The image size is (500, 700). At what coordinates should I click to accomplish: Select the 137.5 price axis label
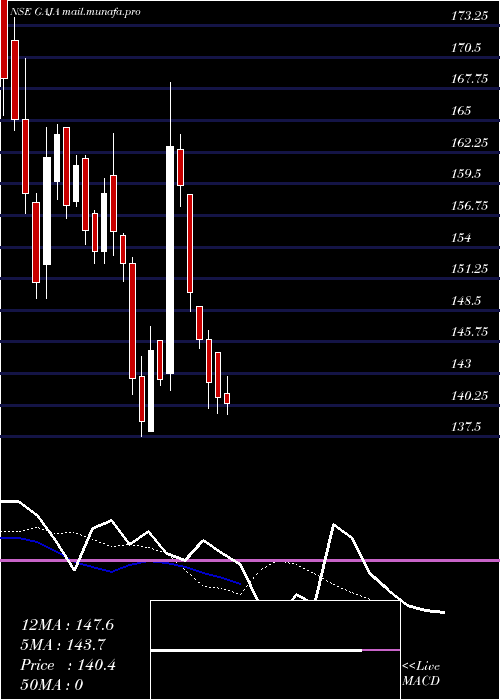click(x=466, y=427)
